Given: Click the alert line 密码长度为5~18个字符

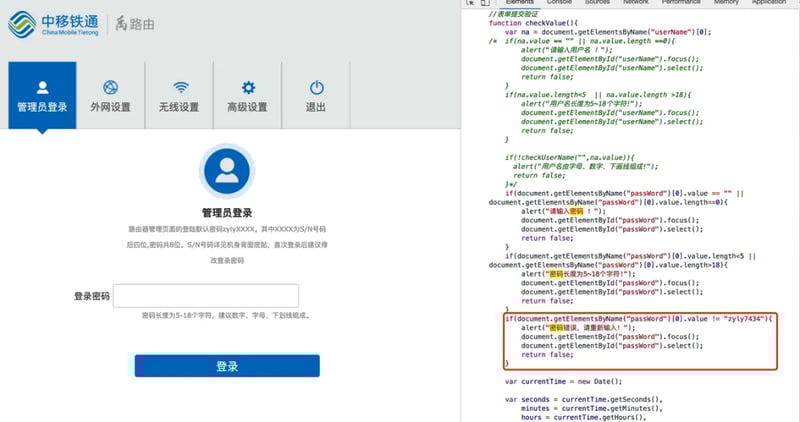Looking at the screenshot, I should coord(578,274).
